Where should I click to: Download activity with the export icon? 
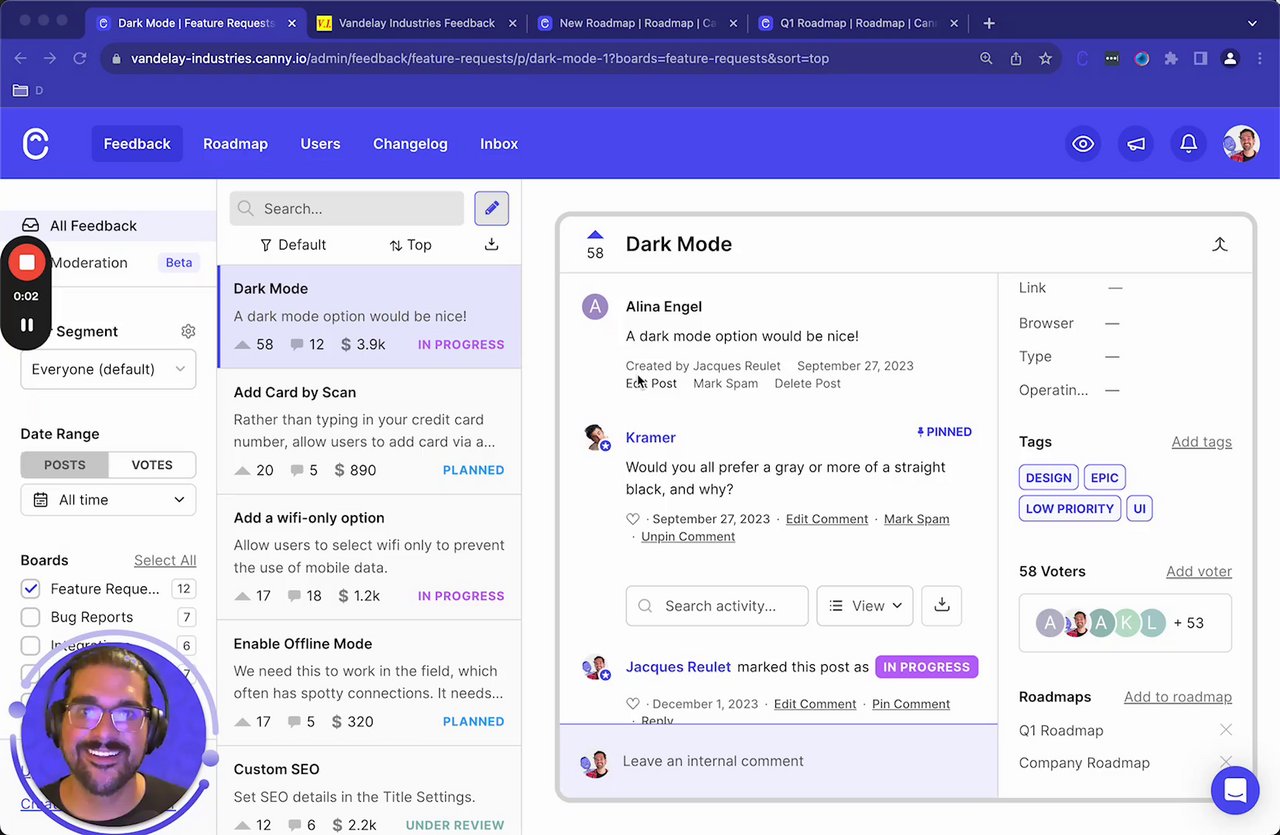(x=941, y=606)
